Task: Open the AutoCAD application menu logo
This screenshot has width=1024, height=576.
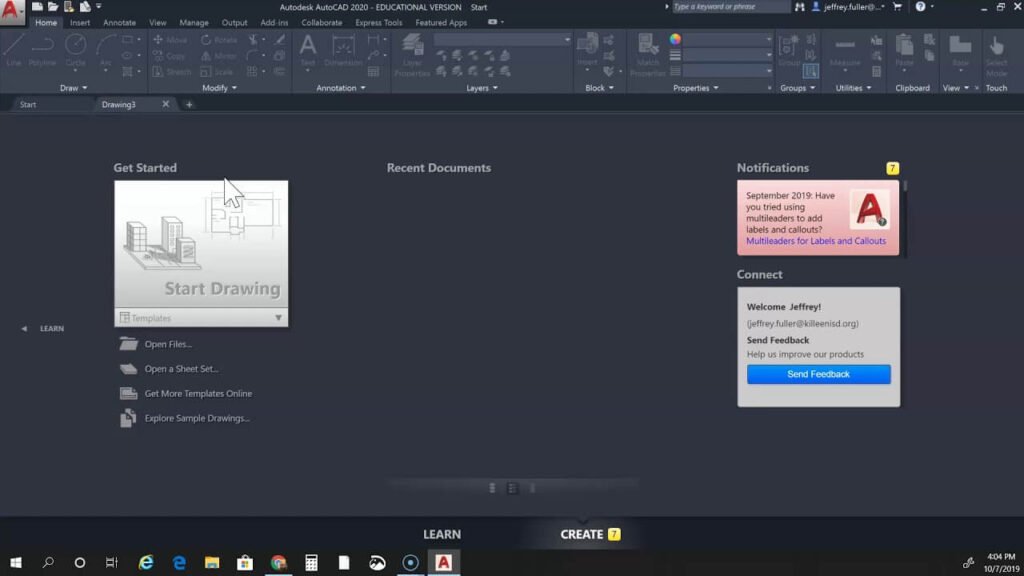Action: tap(11, 11)
